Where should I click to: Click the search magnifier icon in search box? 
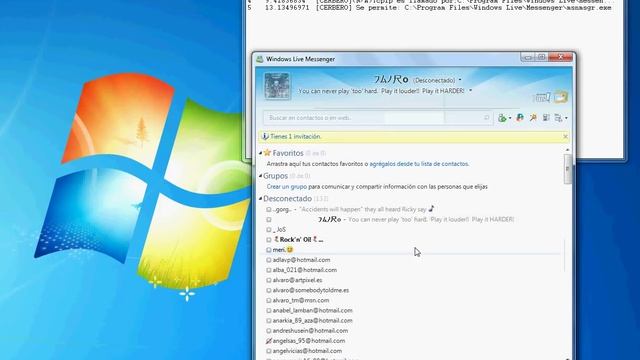click(x=486, y=118)
